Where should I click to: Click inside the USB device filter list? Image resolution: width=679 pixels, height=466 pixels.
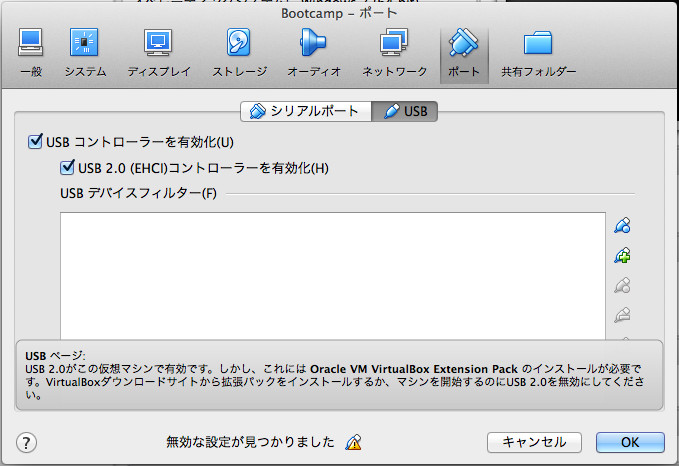333,276
